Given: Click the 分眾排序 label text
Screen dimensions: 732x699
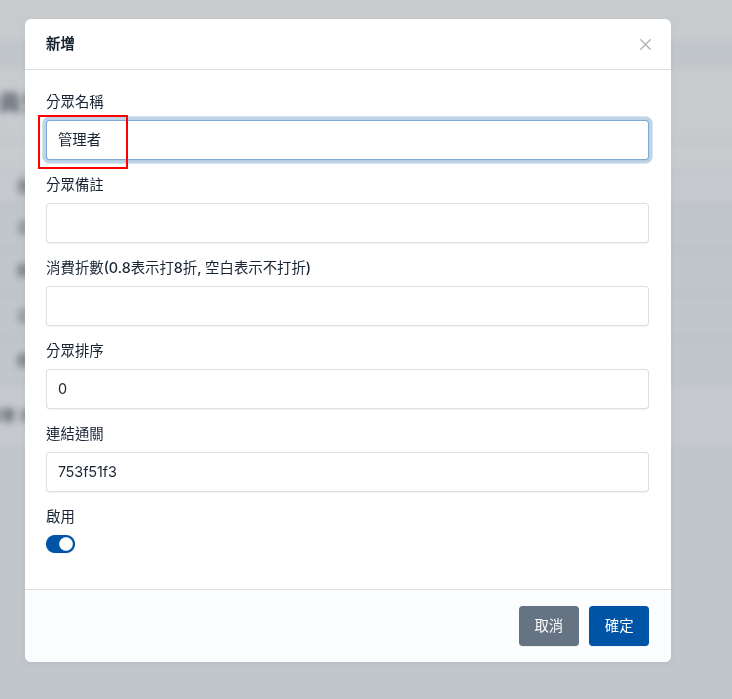Looking at the screenshot, I should (75, 351).
